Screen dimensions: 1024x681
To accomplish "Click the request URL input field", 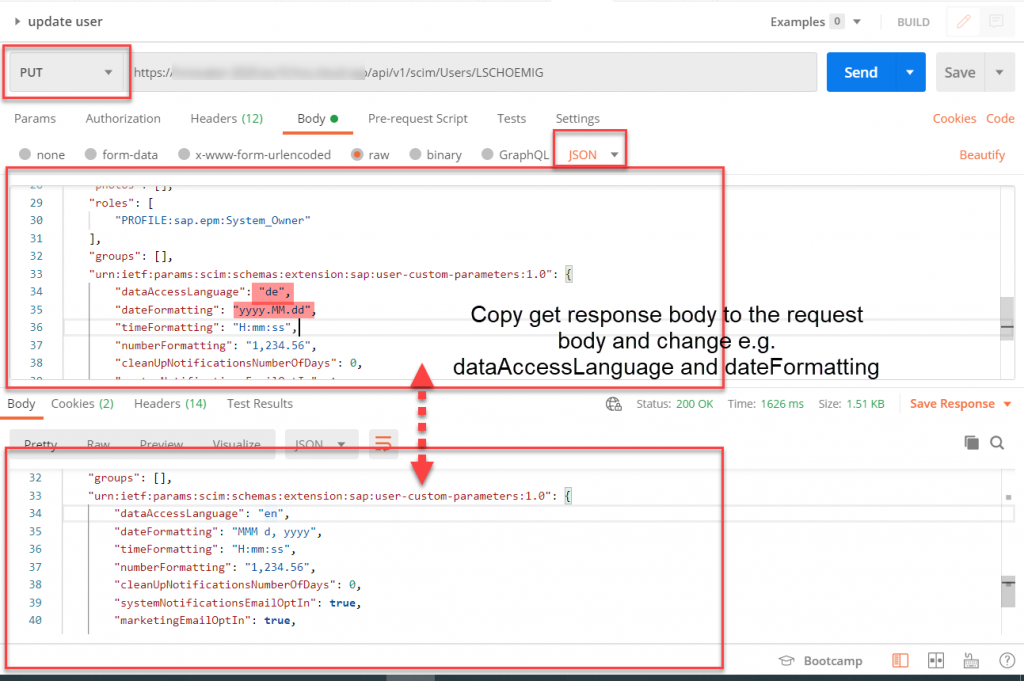I will [473, 72].
